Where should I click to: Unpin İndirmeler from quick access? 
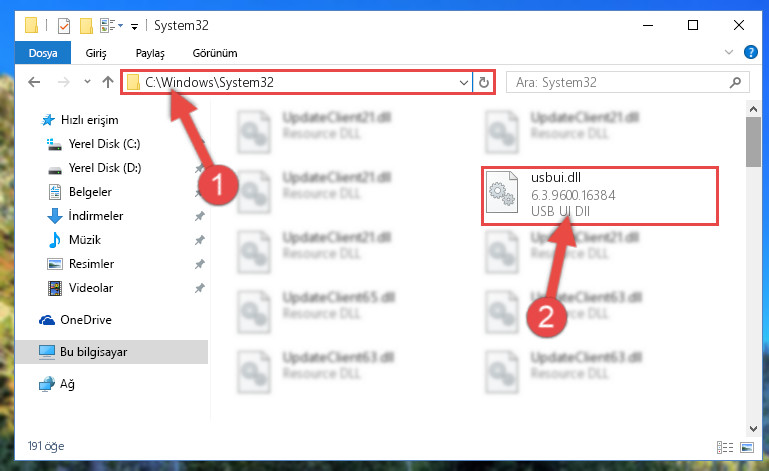(200, 216)
